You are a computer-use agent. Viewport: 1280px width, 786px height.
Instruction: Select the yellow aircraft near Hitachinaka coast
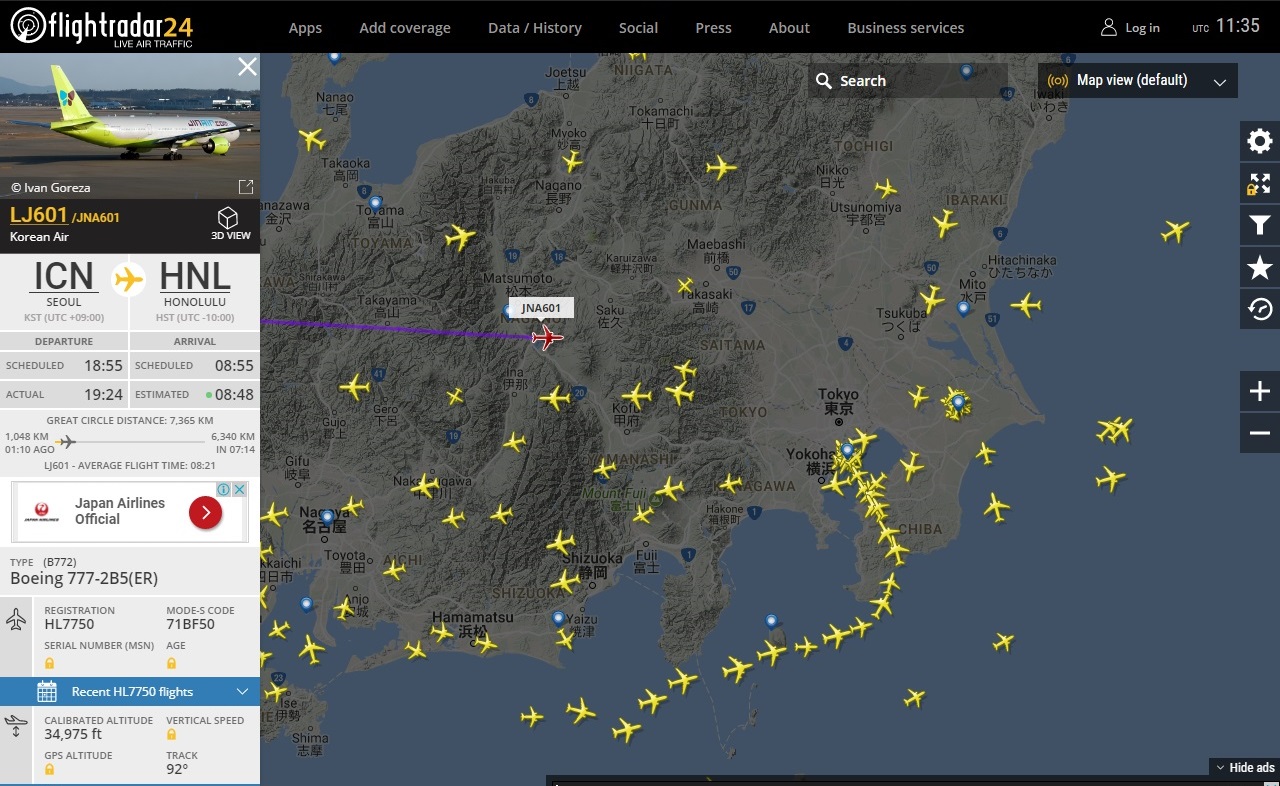pyautogui.click(x=1026, y=304)
